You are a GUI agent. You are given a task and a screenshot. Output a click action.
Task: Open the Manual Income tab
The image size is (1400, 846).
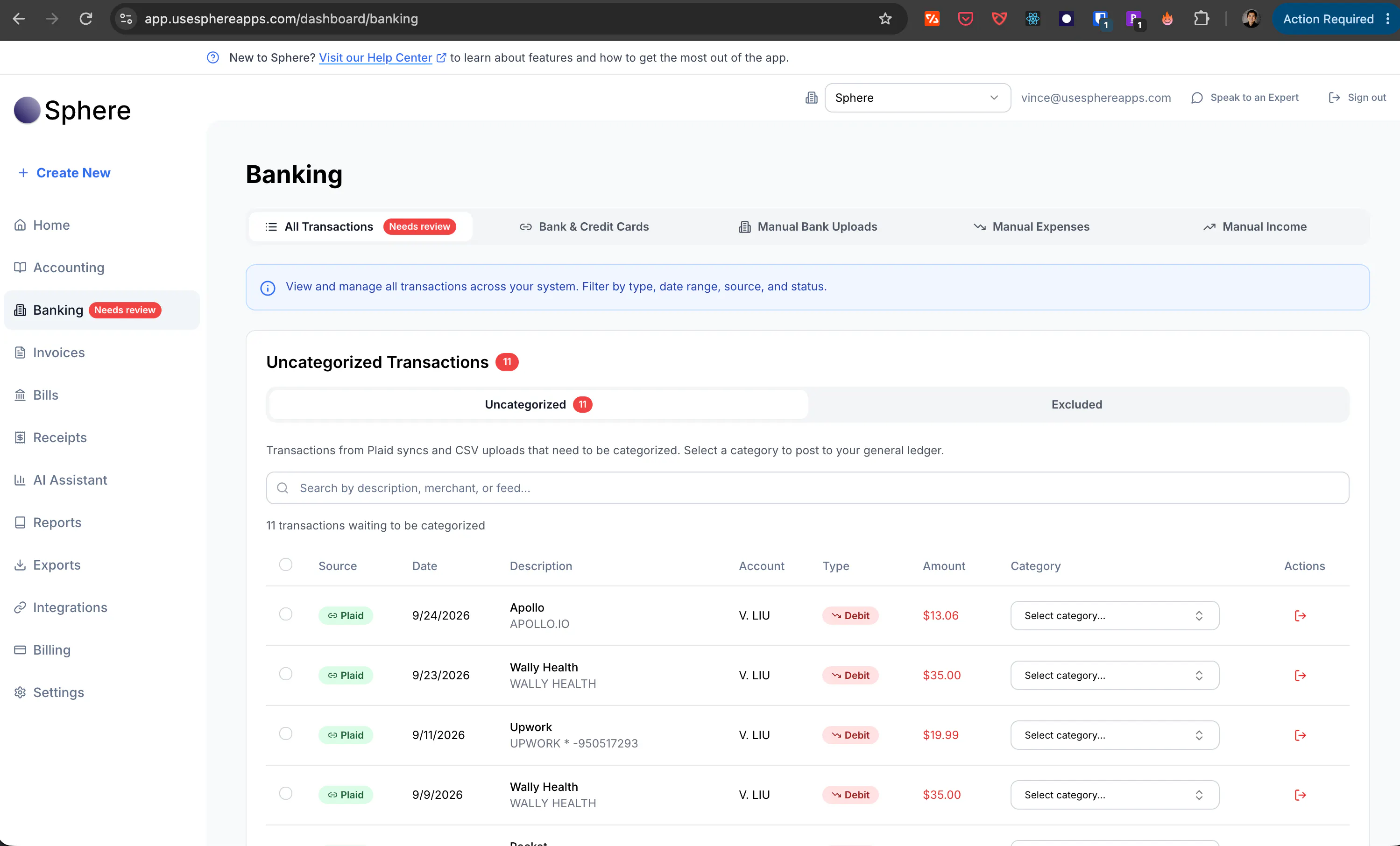coord(1255,227)
